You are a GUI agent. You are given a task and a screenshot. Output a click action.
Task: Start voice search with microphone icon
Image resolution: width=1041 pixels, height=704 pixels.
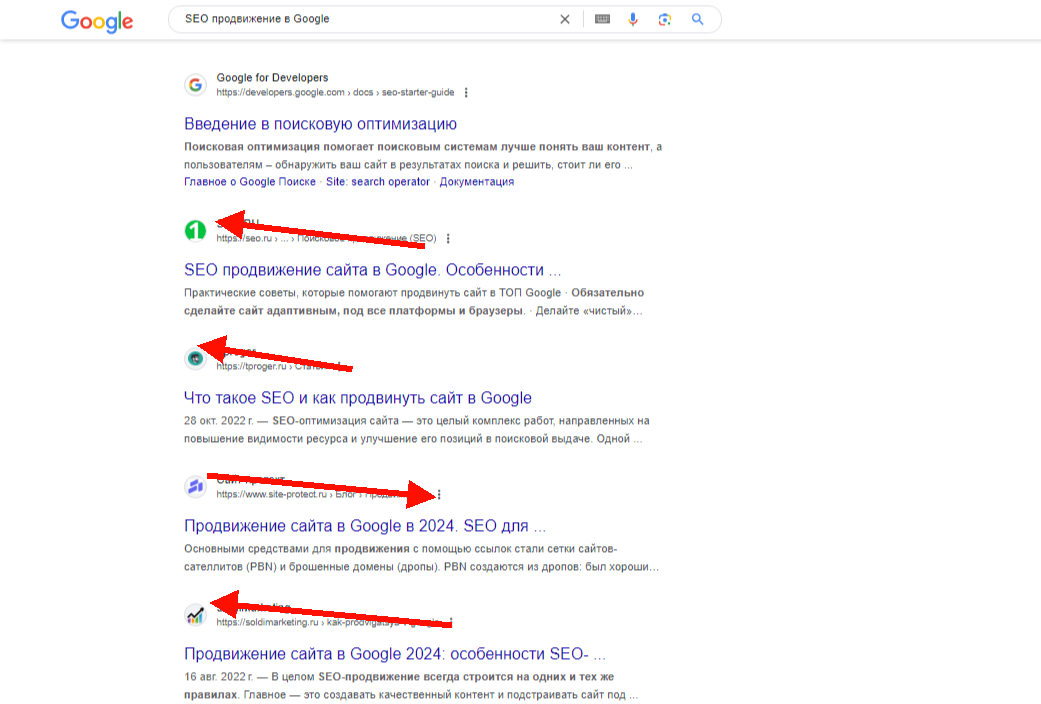(x=633, y=19)
